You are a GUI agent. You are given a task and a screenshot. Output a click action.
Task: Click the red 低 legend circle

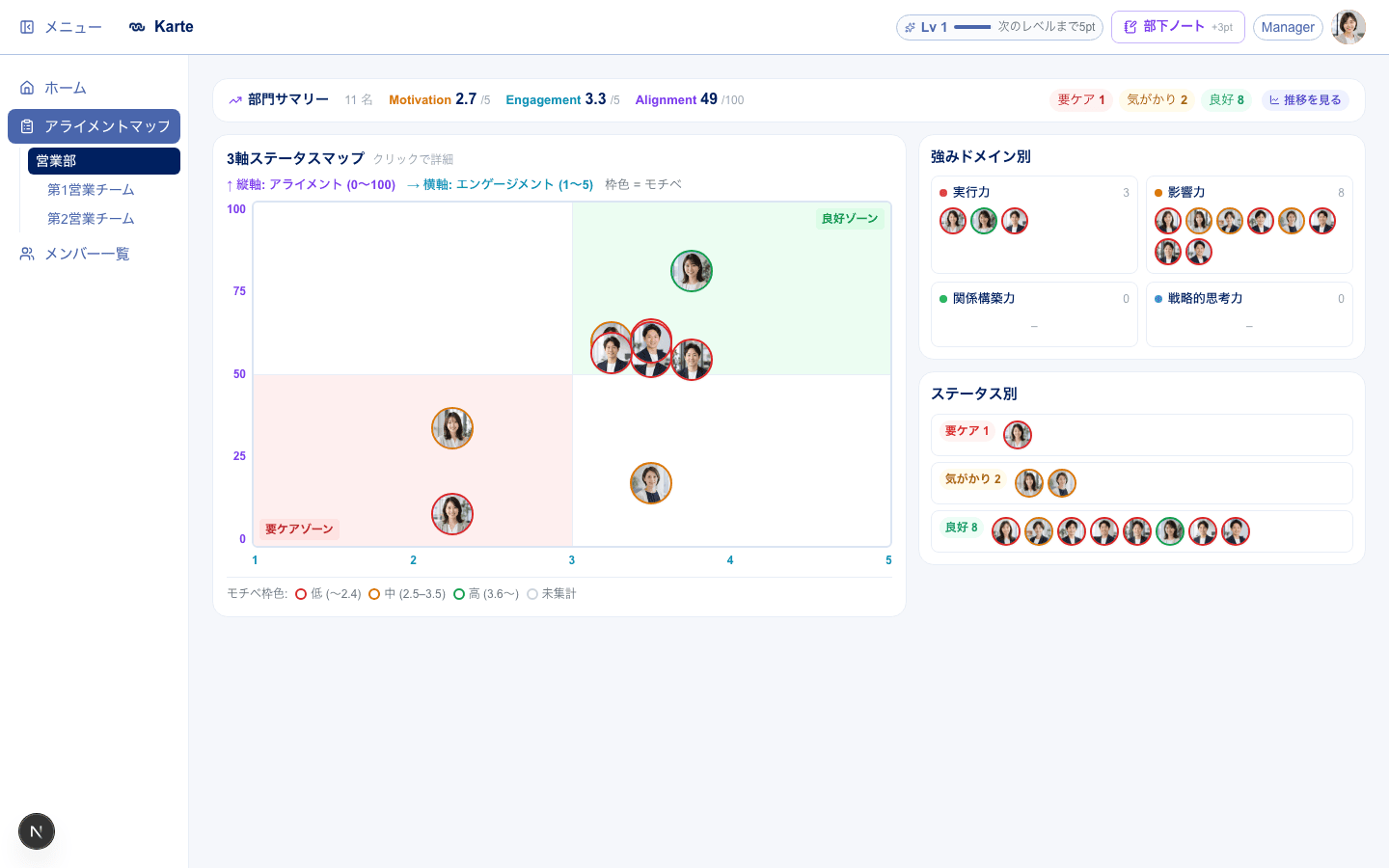301,594
